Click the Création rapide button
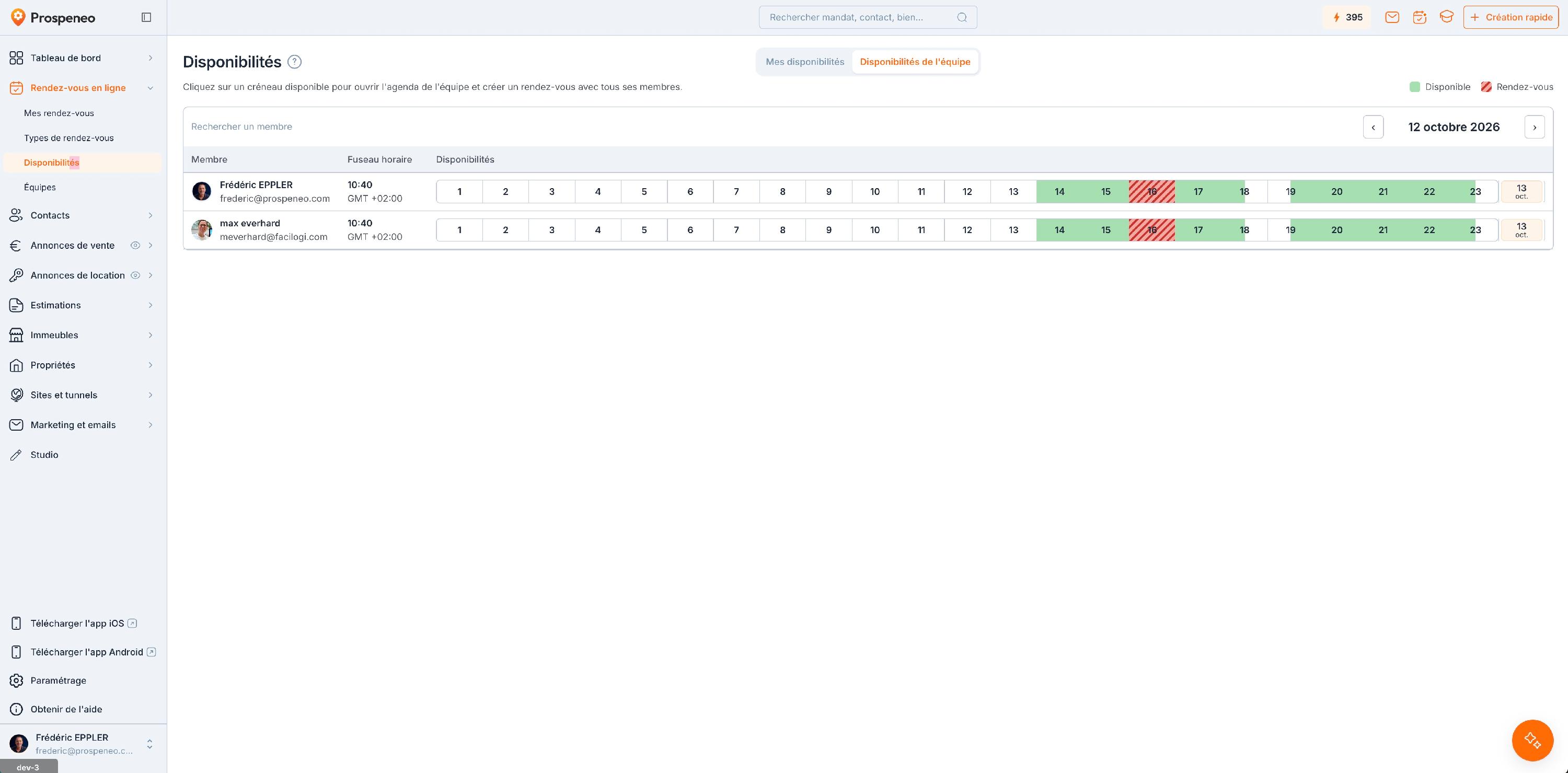The image size is (1568, 773). point(1511,17)
